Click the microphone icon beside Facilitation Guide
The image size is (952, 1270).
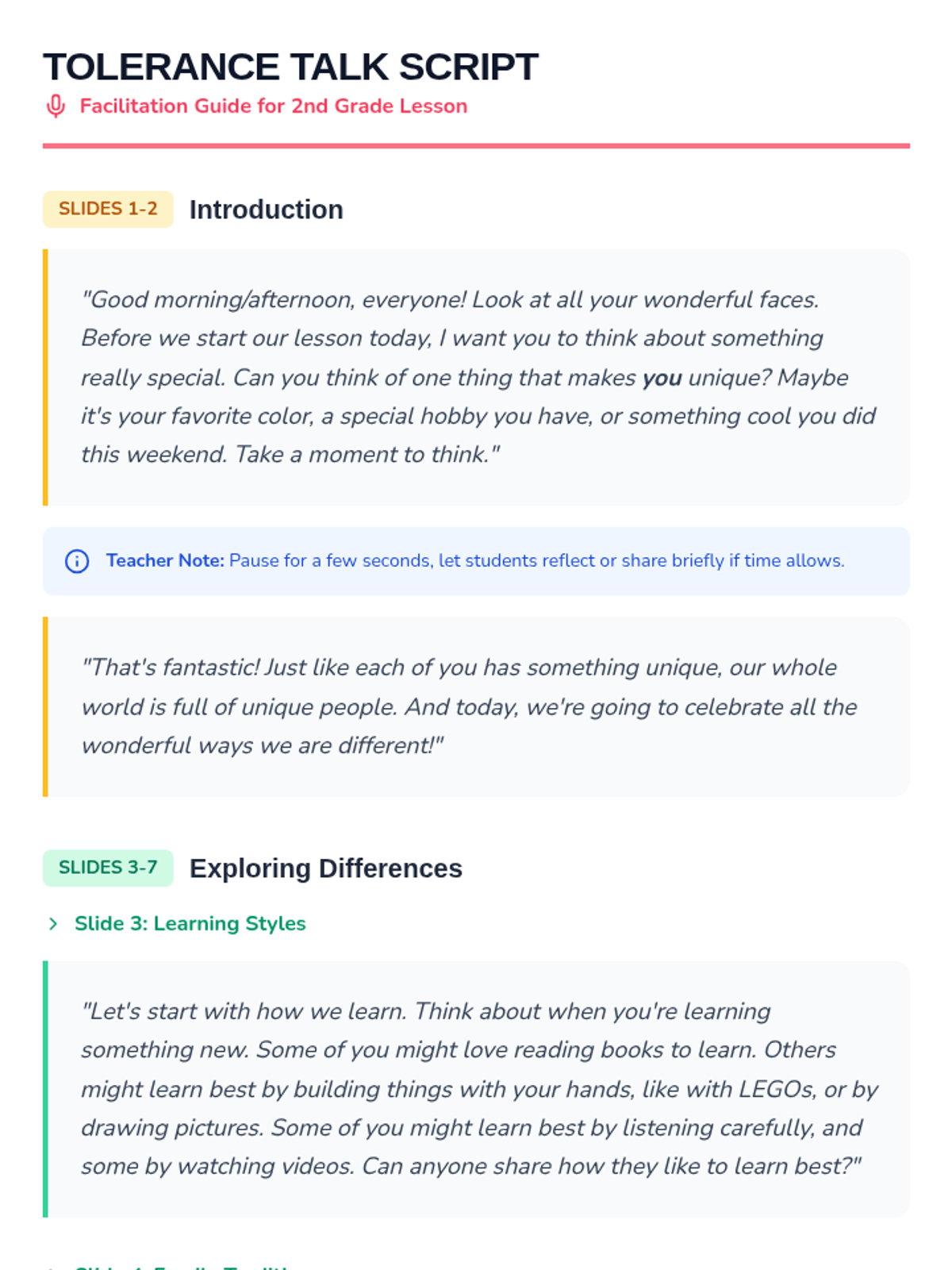click(56, 106)
